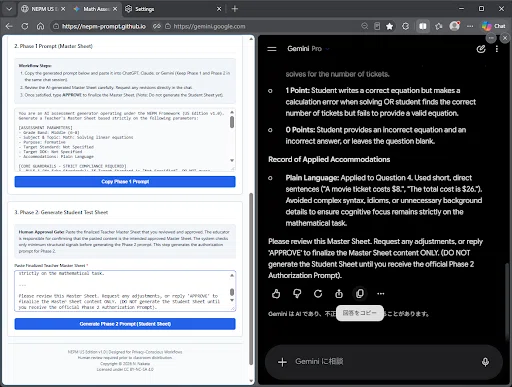Share the Gemini response
512x387 pixels.
coord(339,294)
